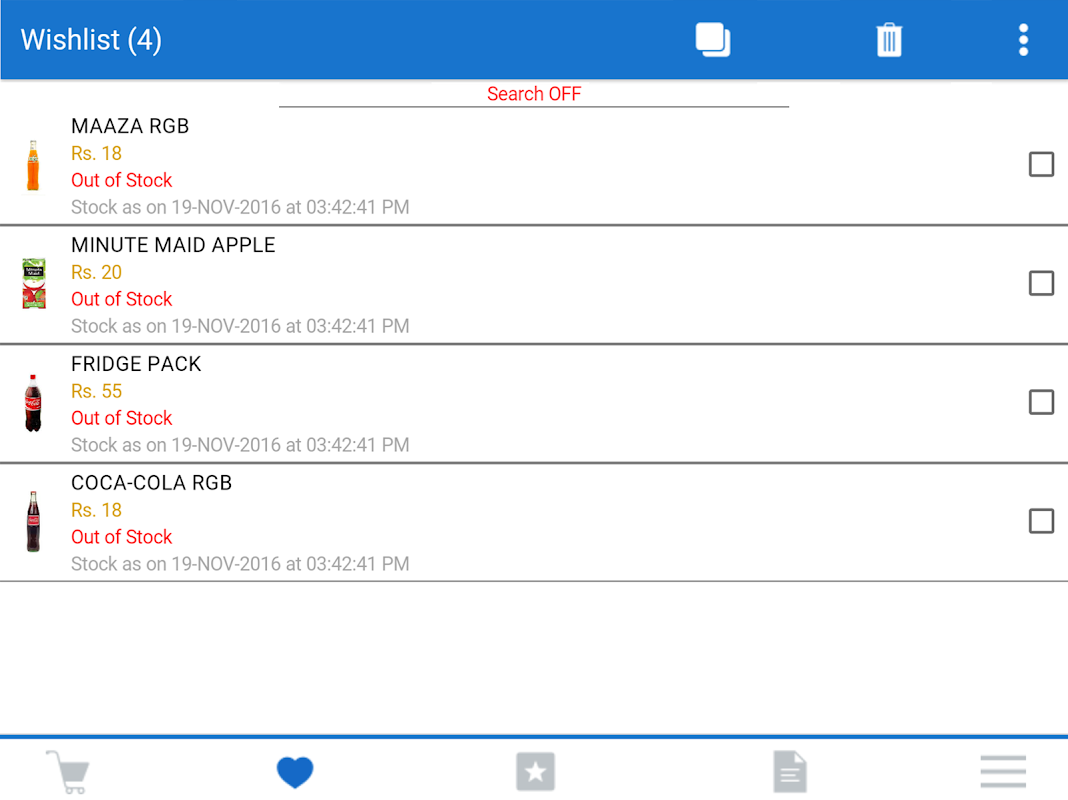Click the trash delete icon
Screen dimensions: 1068x800
click(x=889, y=39)
